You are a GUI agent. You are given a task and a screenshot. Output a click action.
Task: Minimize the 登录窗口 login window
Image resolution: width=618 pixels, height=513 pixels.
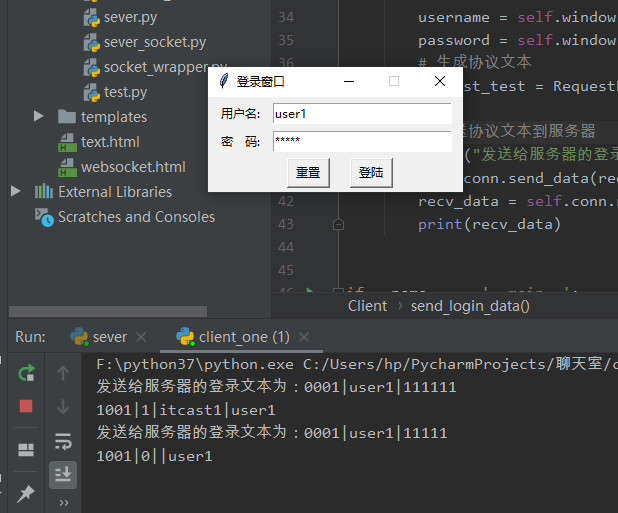coord(349,82)
